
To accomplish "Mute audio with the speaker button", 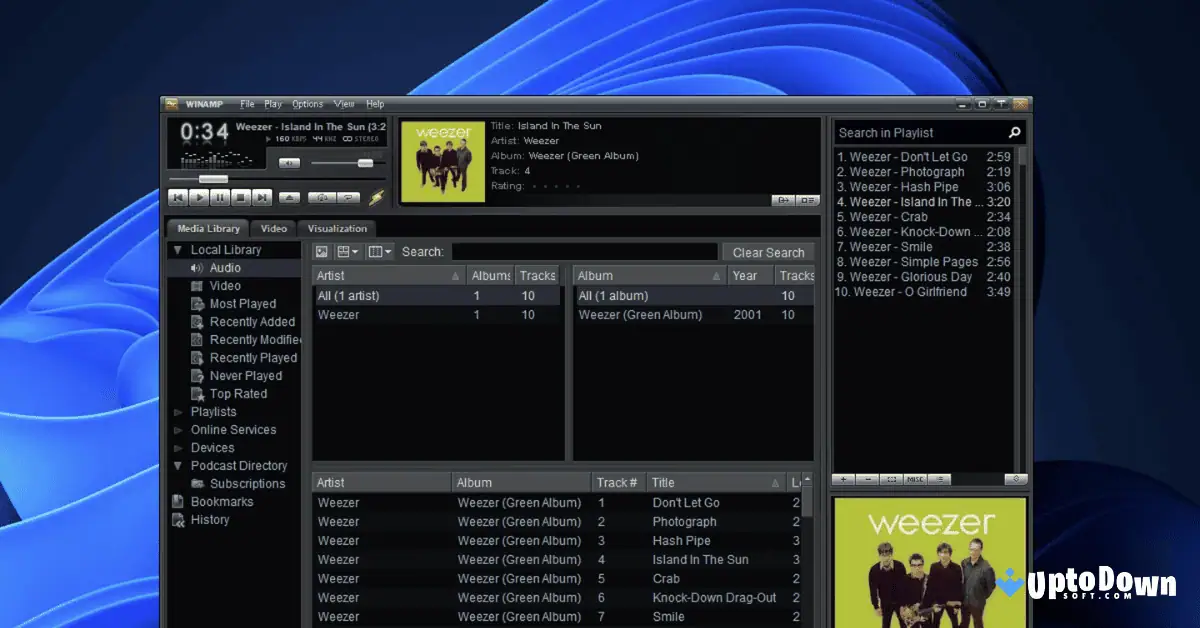I will tap(289, 163).
